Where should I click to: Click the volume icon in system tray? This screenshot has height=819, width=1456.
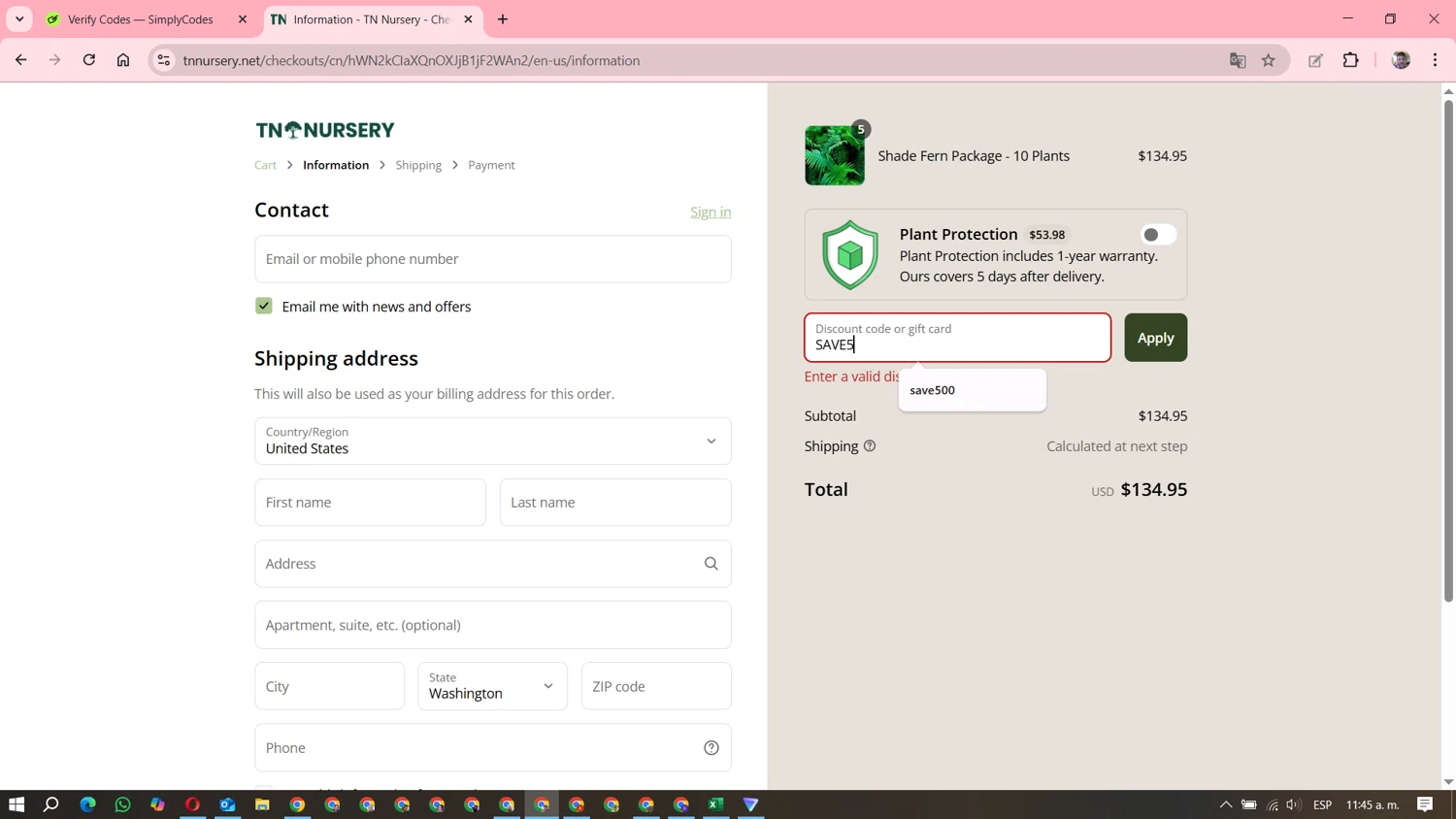coord(1293,804)
